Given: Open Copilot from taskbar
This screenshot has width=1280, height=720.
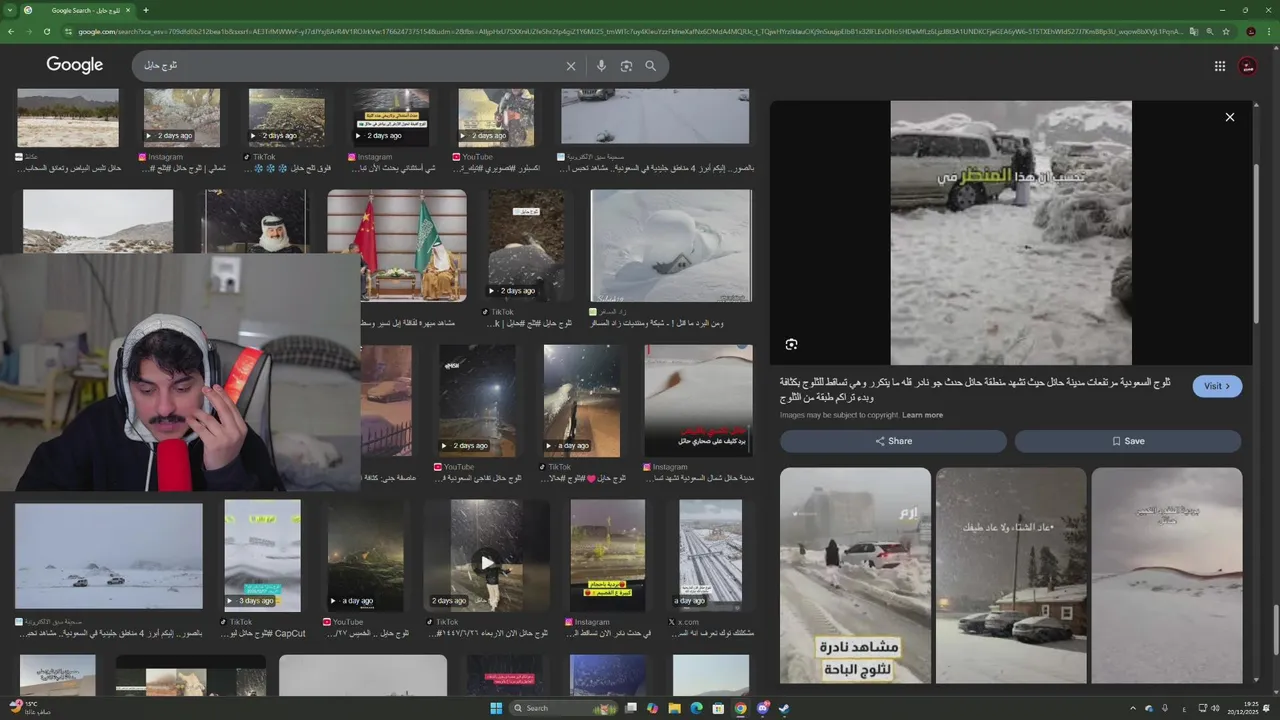Looking at the screenshot, I should click(x=653, y=708).
